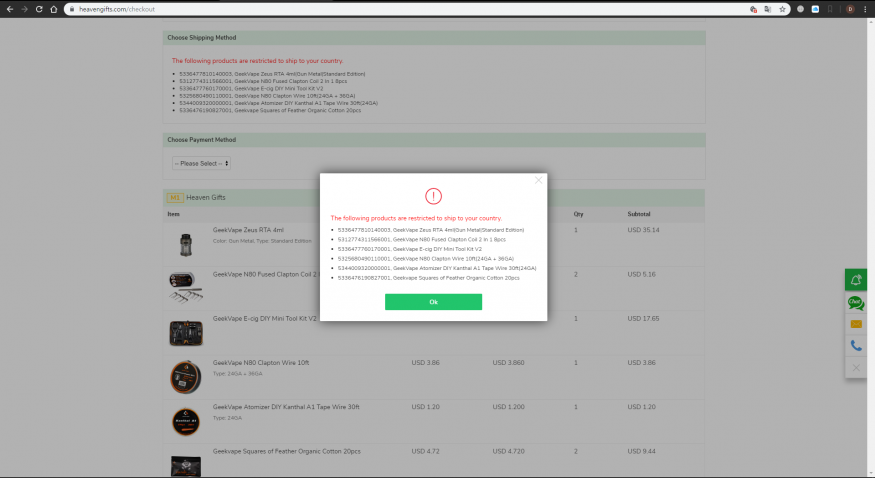875x478 pixels.
Task: Click the Subtotal column header
Action: [x=639, y=214]
